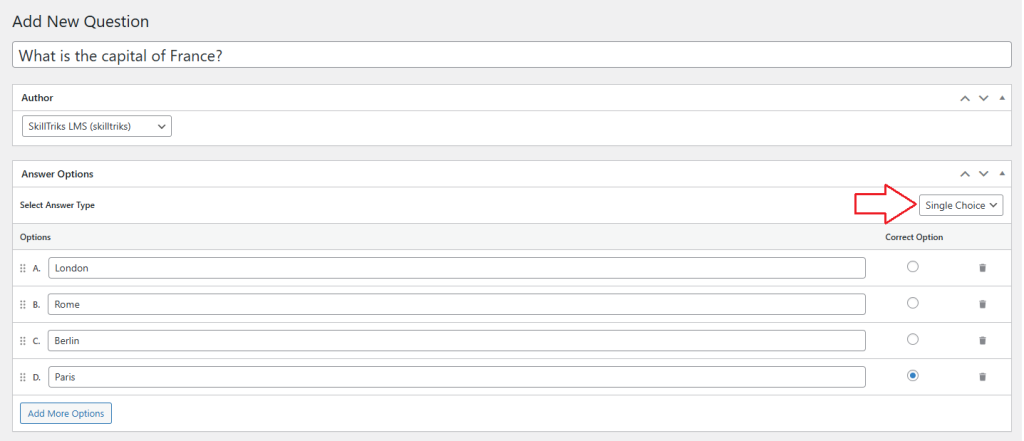The image size is (1024, 441).
Task: Click trash icon for Rome option
Action: point(982,304)
